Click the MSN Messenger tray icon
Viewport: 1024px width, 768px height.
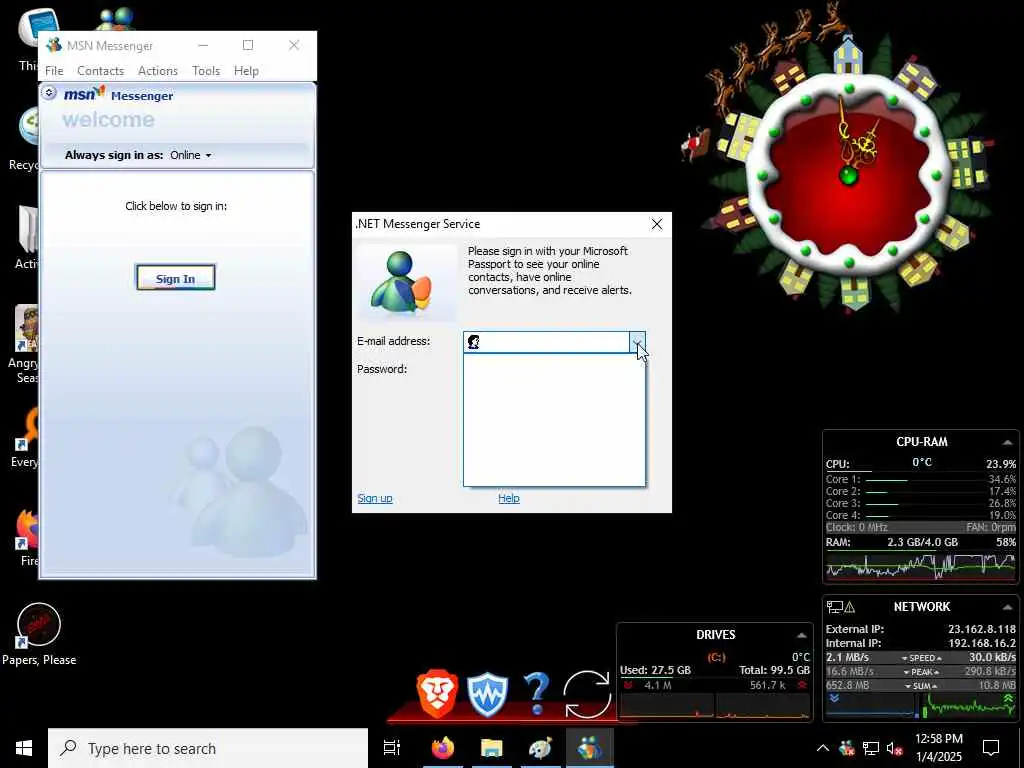pyautogui.click(x=846, y=748)
